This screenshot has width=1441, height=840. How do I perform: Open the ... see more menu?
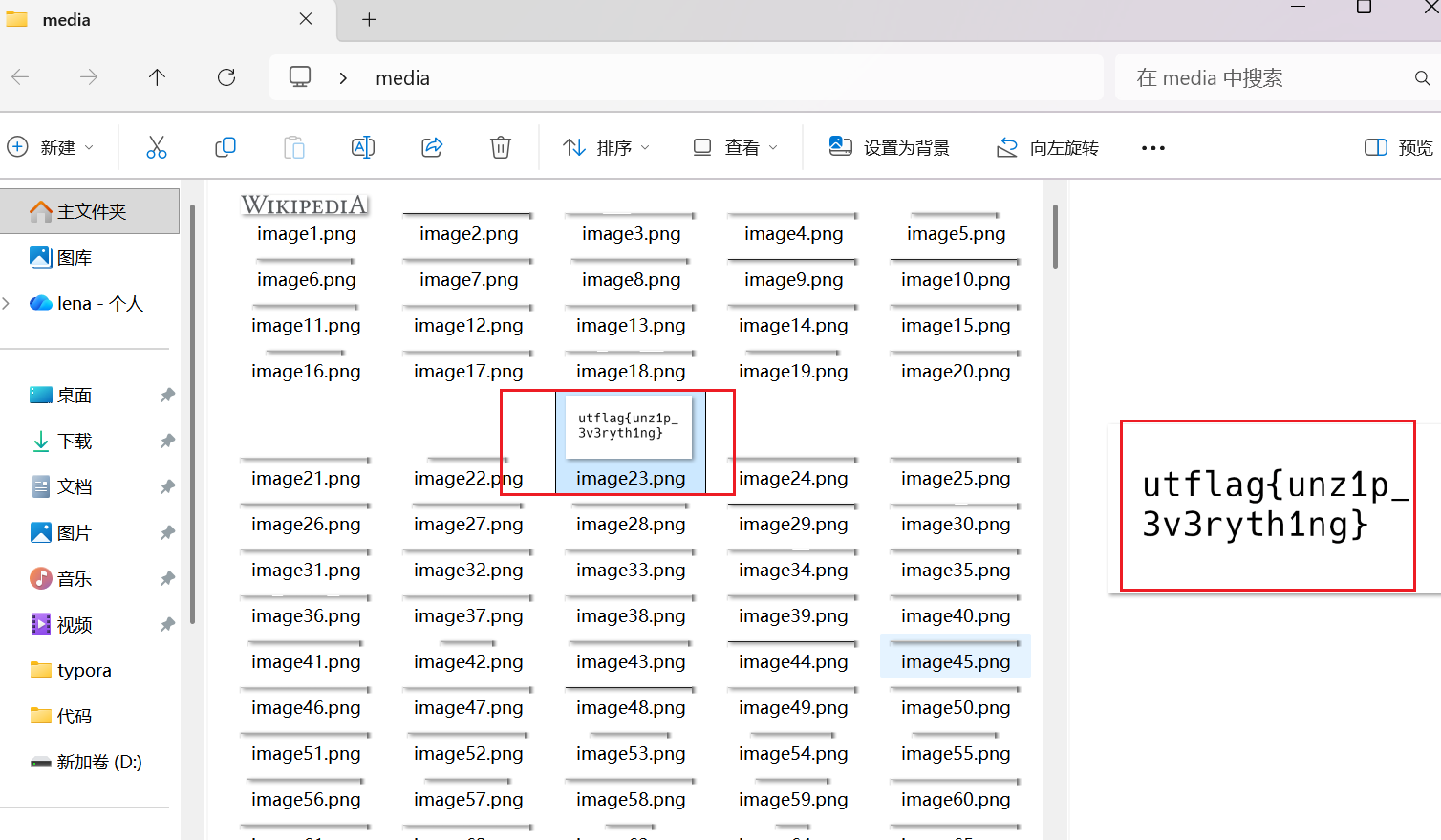[x=1152, y=147]
